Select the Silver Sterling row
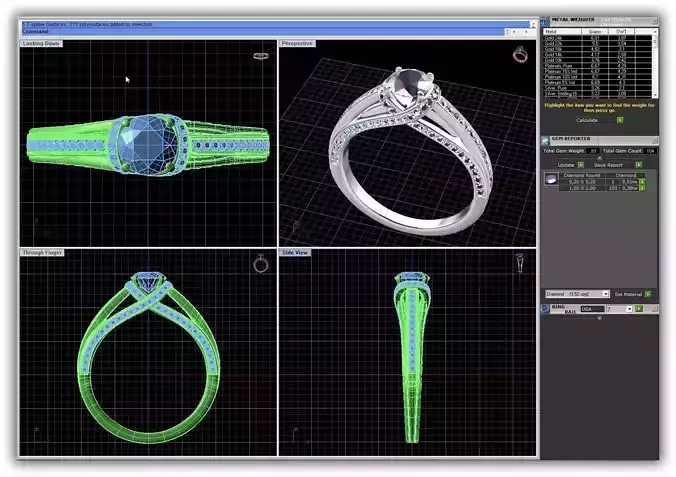This screenshot has height=477, width=676. click(598, 94)
